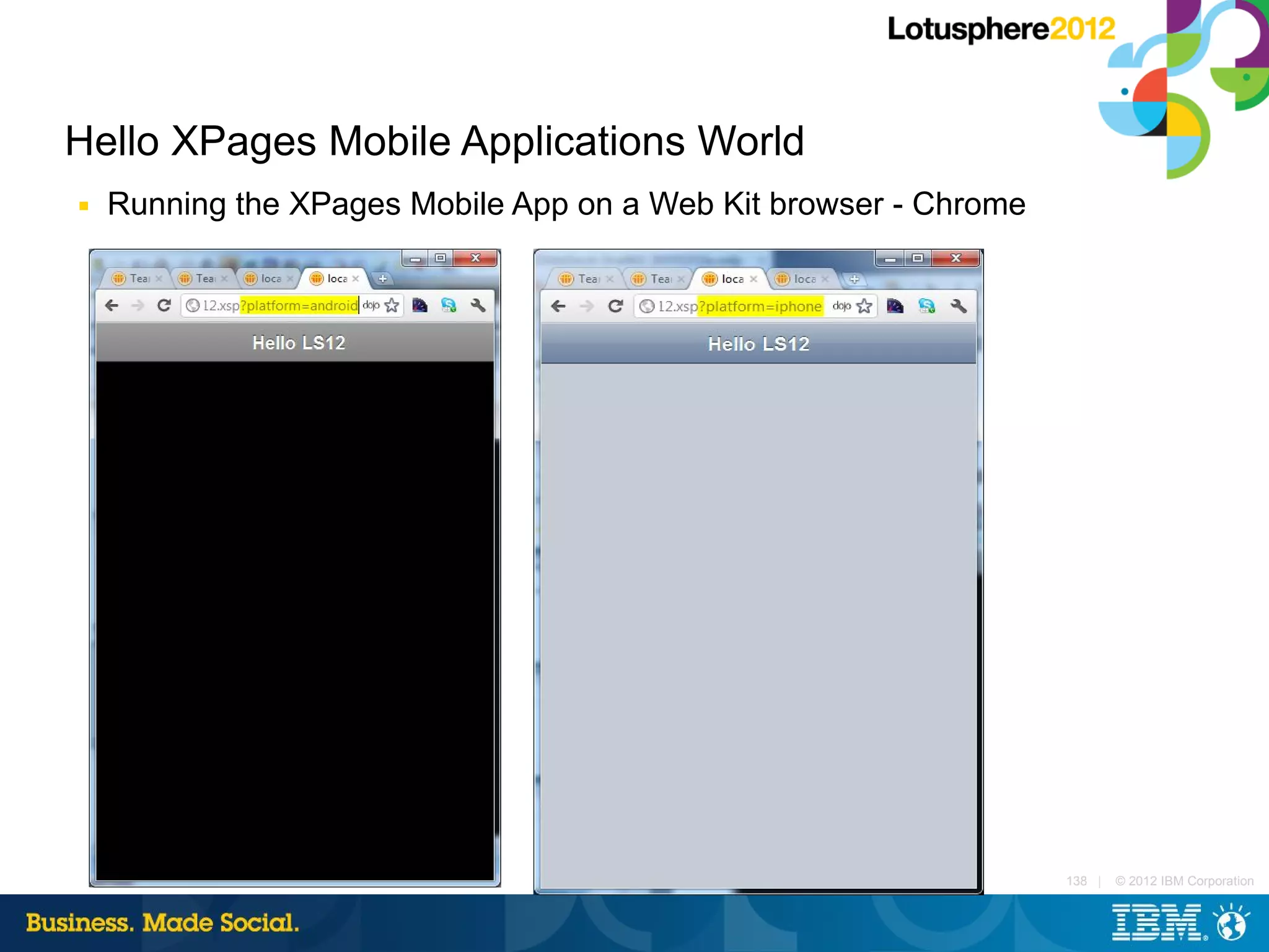Reload page in iphone Chrome window
Viewport: 1269px width, 952px height.
(615, 306)
